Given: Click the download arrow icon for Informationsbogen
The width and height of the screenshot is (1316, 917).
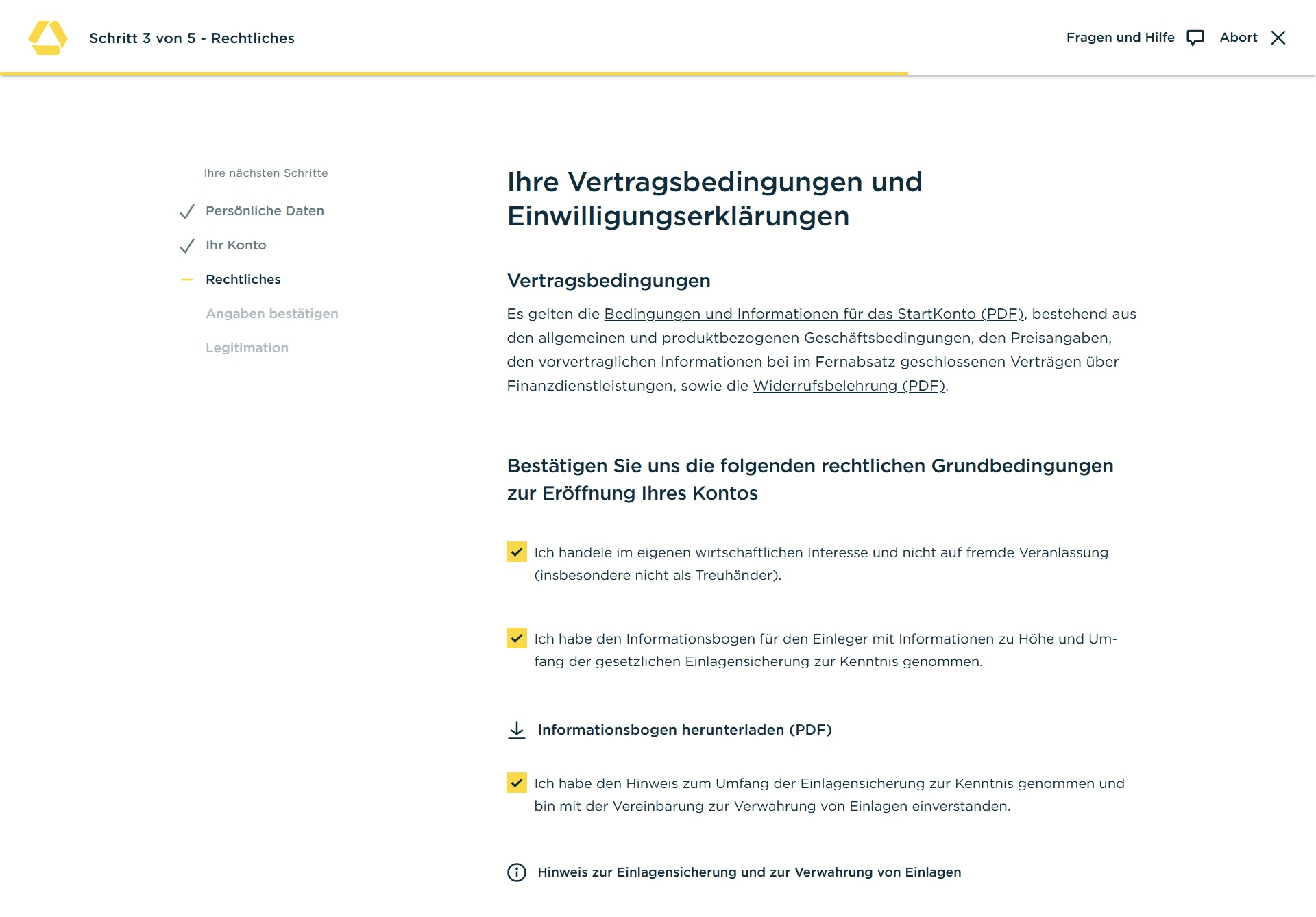Looking at the screenshot, I should pos(517,730).
